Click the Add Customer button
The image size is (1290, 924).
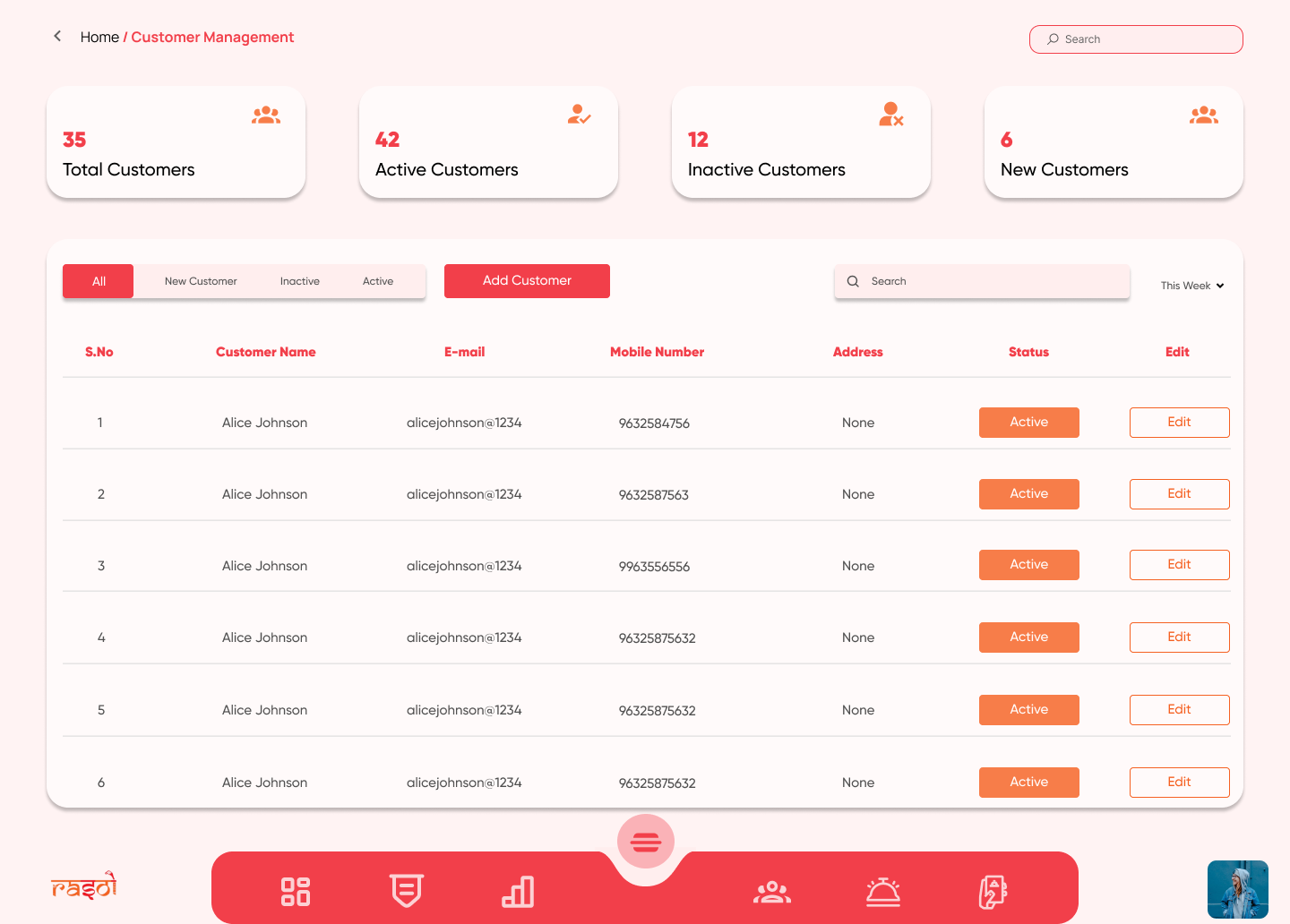(x=527, y=281)
